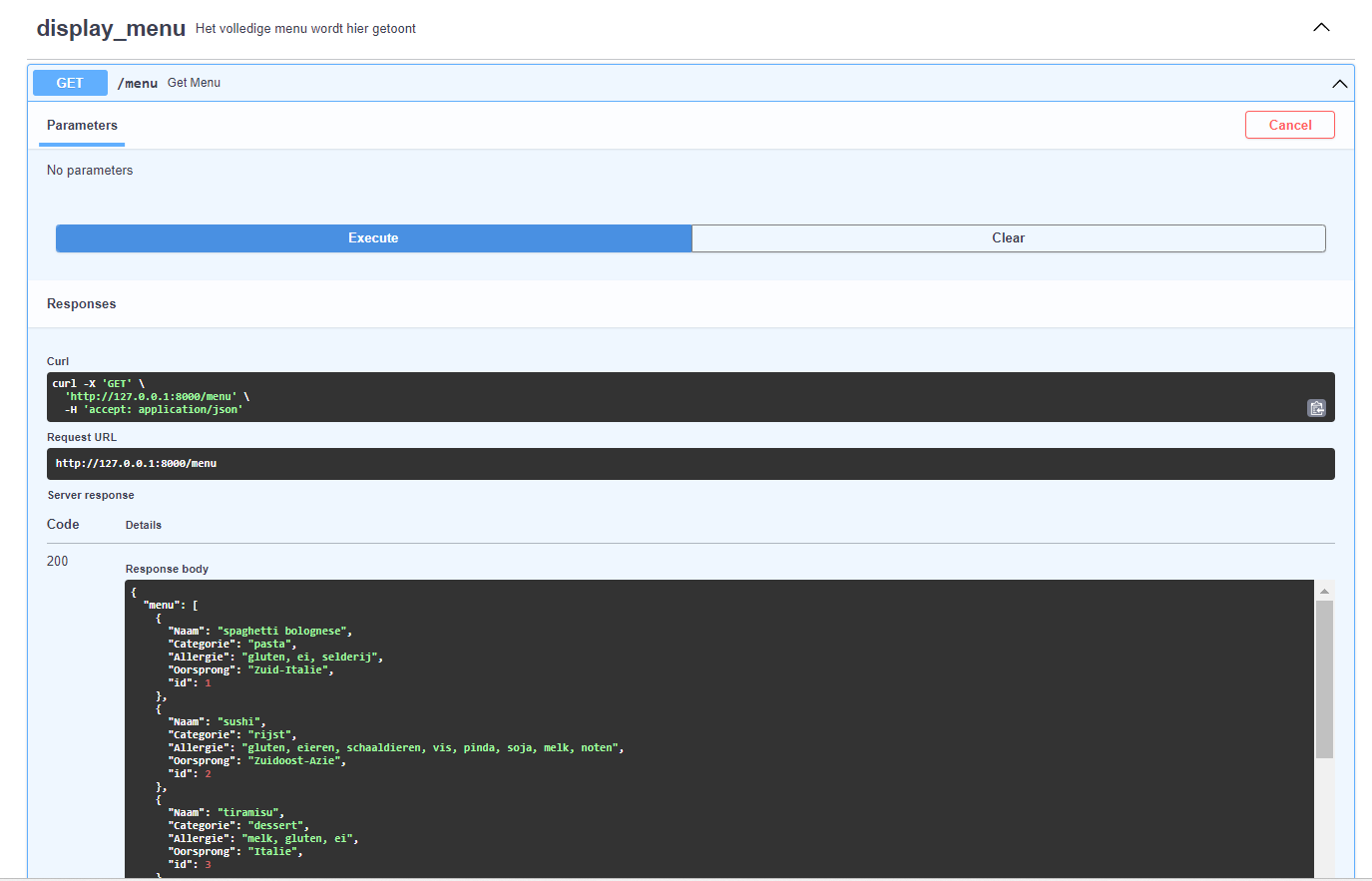Click the scroll-down arrow of the response body
Image resolution: width=1372 pixels, height=881 pixels.
(1324, 874)
